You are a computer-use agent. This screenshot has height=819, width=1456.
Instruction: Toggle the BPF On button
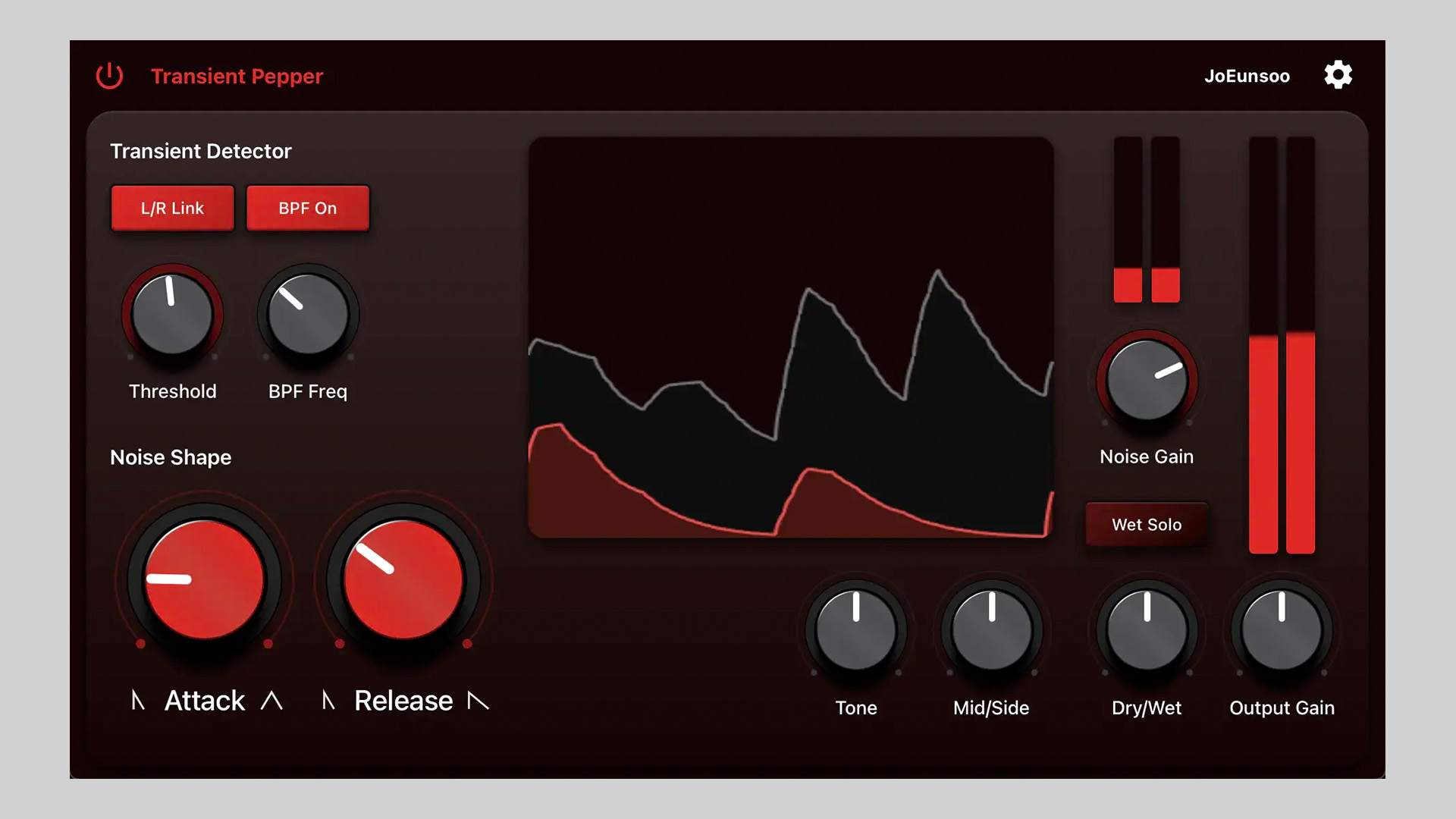tap(308, 208)
